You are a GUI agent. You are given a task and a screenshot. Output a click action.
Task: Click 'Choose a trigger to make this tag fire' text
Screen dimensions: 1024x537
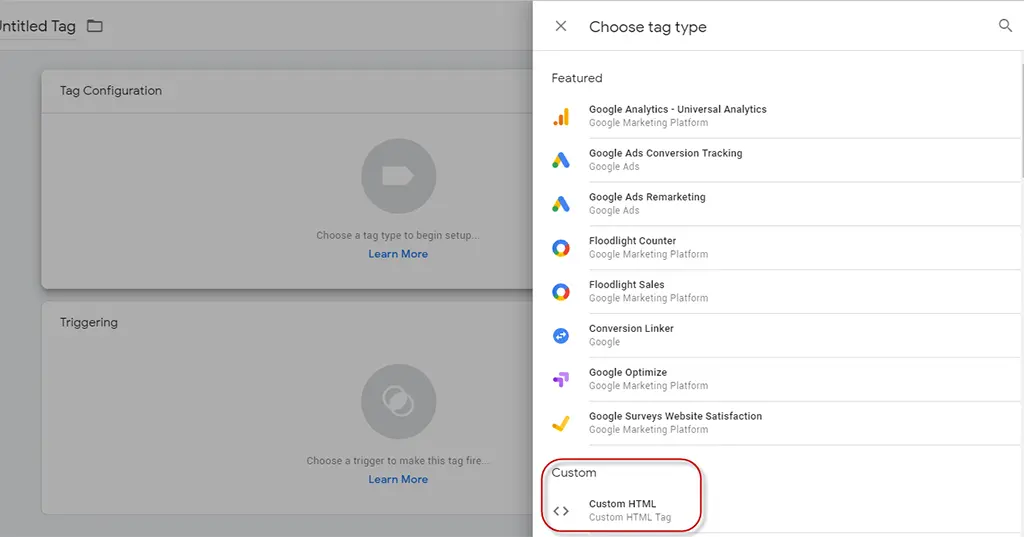point(398,461)
